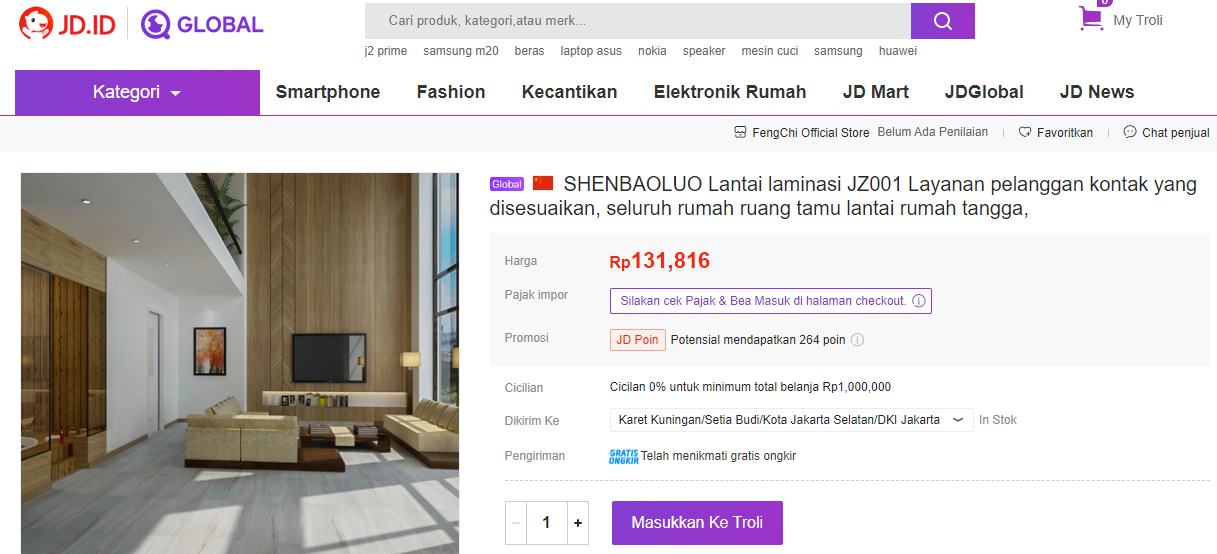Click the search magnifier button
1217x554 pixels.
tap(942, 21)
